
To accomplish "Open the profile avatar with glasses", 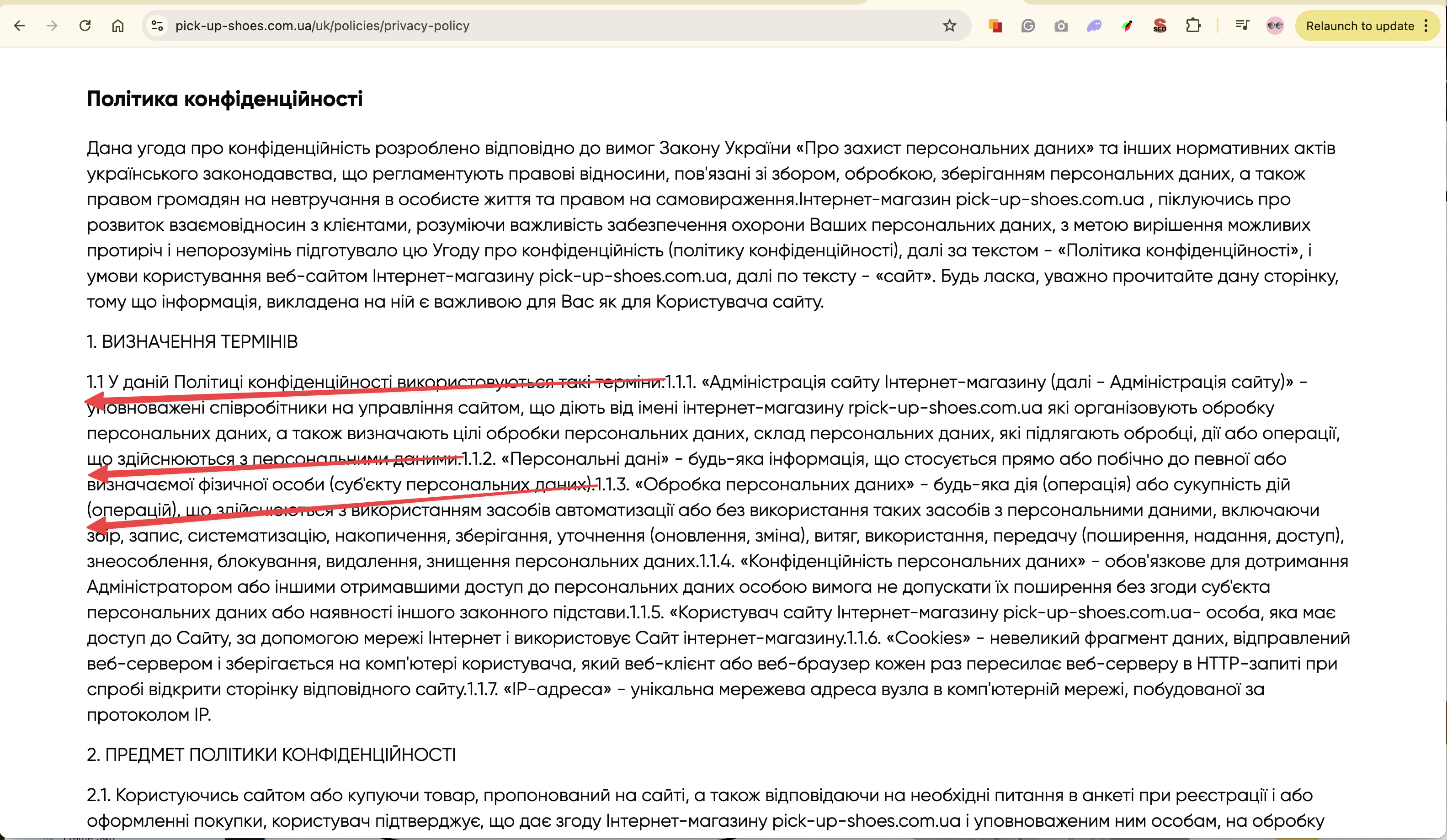I will click(x=1275, y=26).
